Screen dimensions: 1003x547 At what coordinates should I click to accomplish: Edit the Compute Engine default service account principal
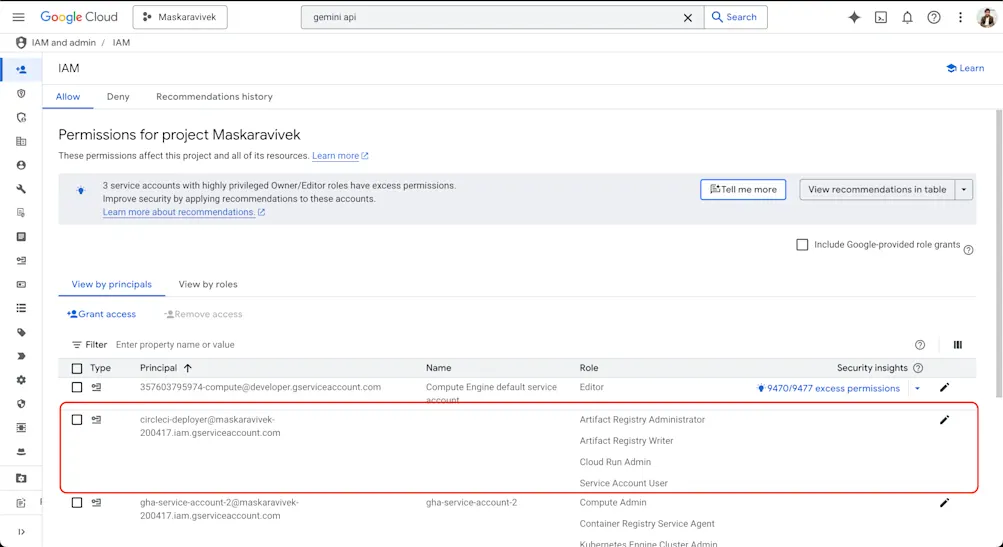click(x=944, y=387)
